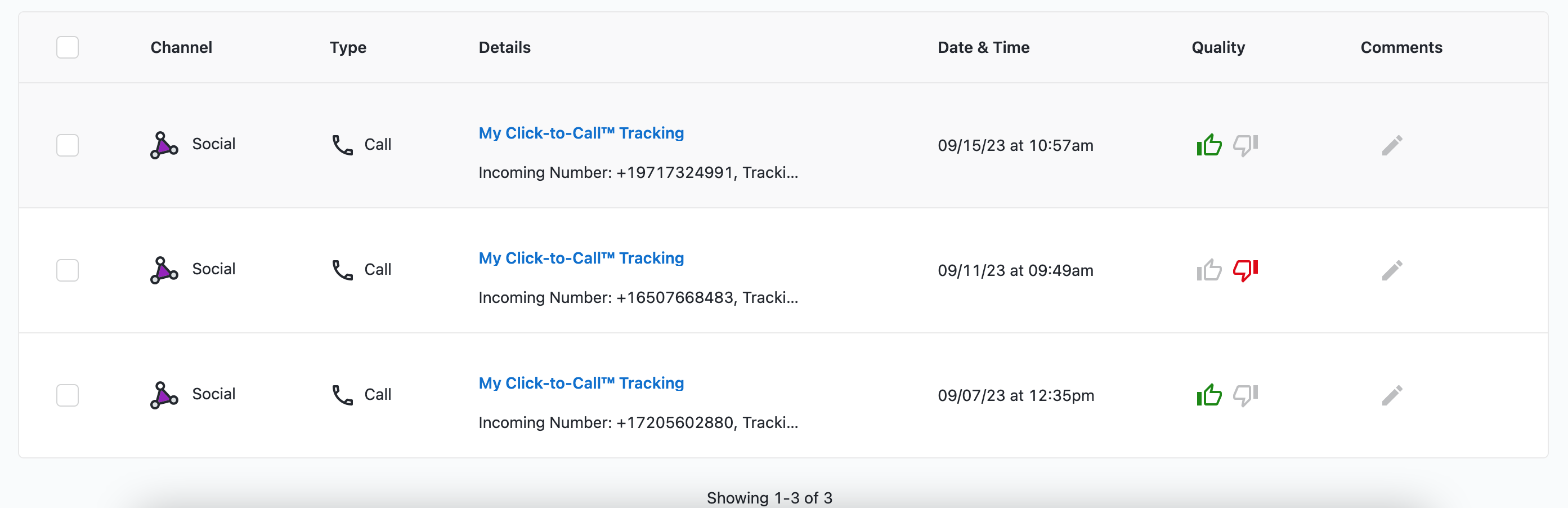Screen dimensions: 1568x508
Task: Click the Quality column header
Action: tap(1218, 47)
